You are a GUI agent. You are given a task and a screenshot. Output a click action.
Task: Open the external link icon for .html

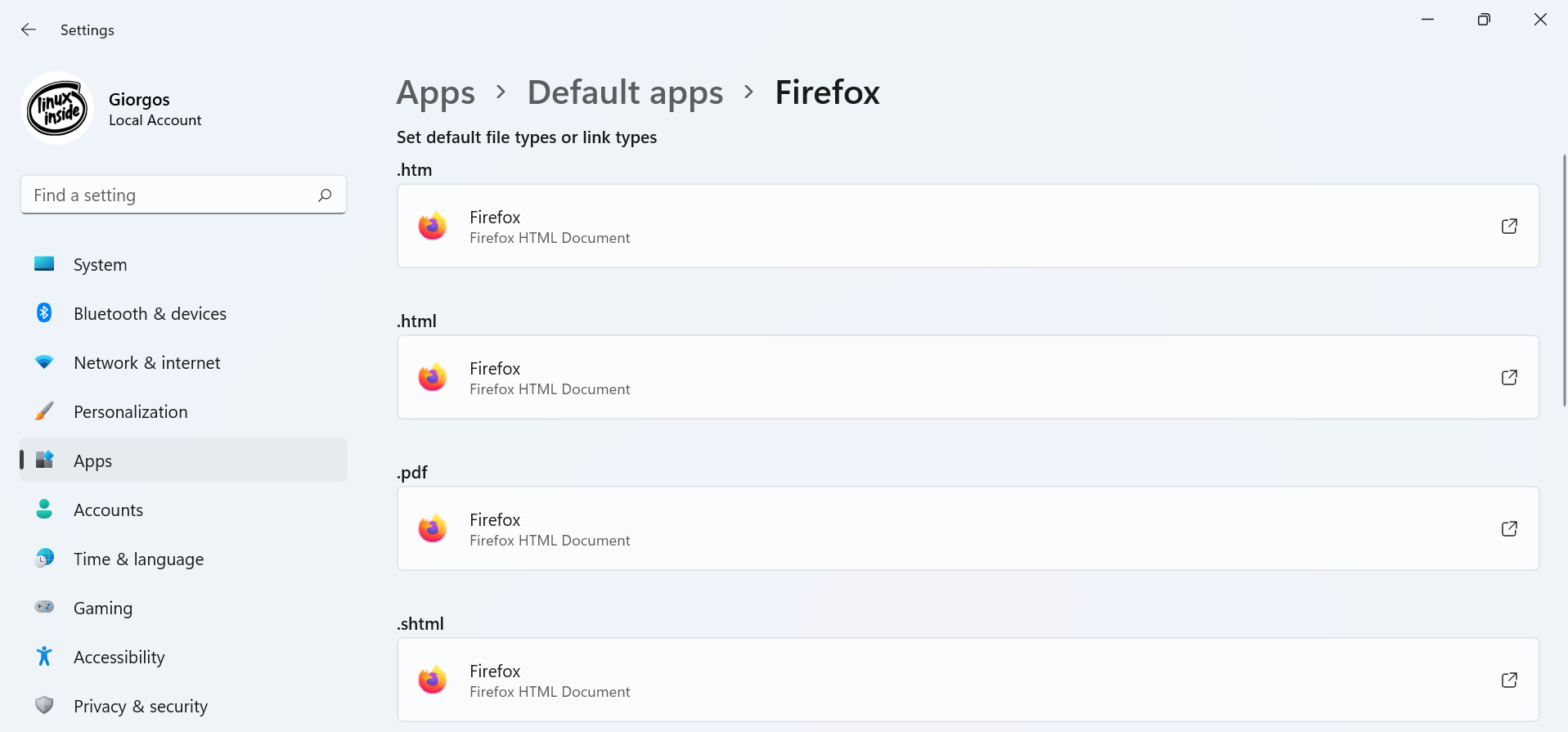pos(1510,377)
